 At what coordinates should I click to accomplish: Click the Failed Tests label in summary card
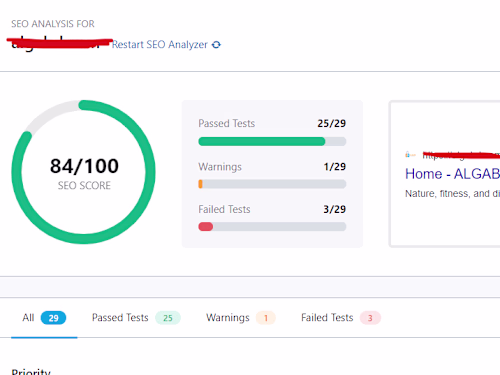224,209
